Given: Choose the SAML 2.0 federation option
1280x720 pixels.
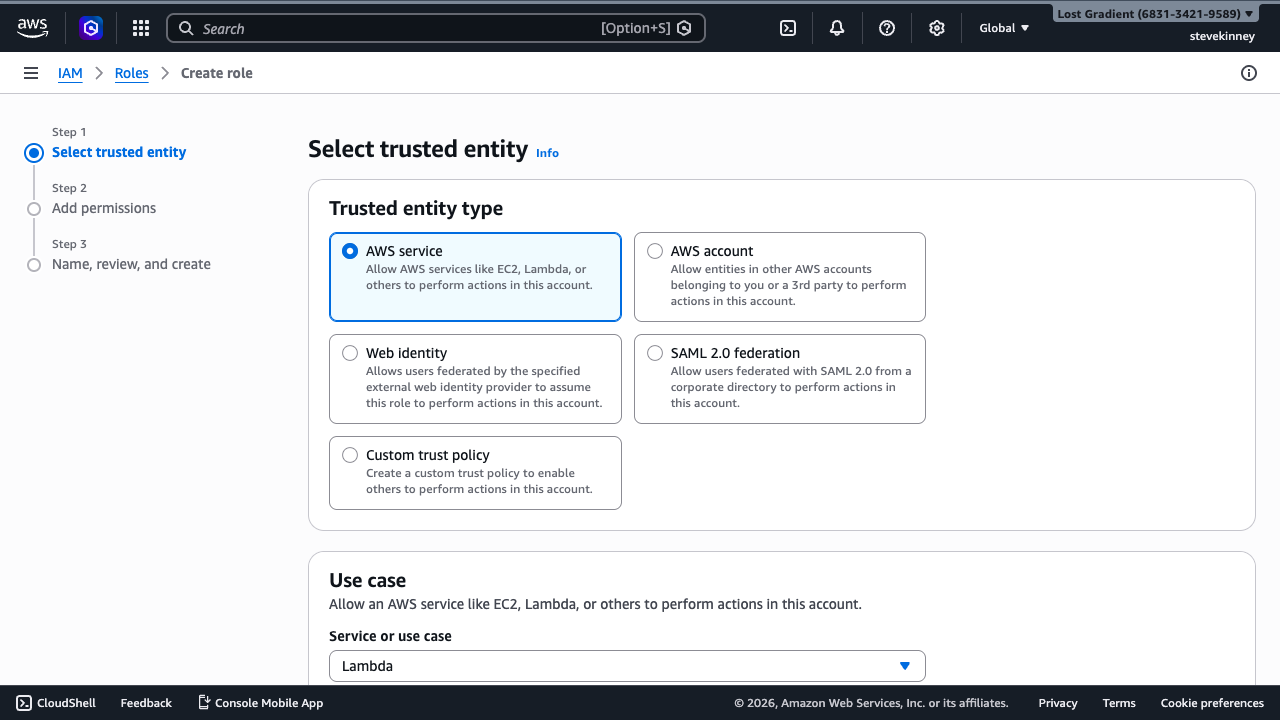Looking at the screenshot, I should pyautogui.click(x=780, y=379).
